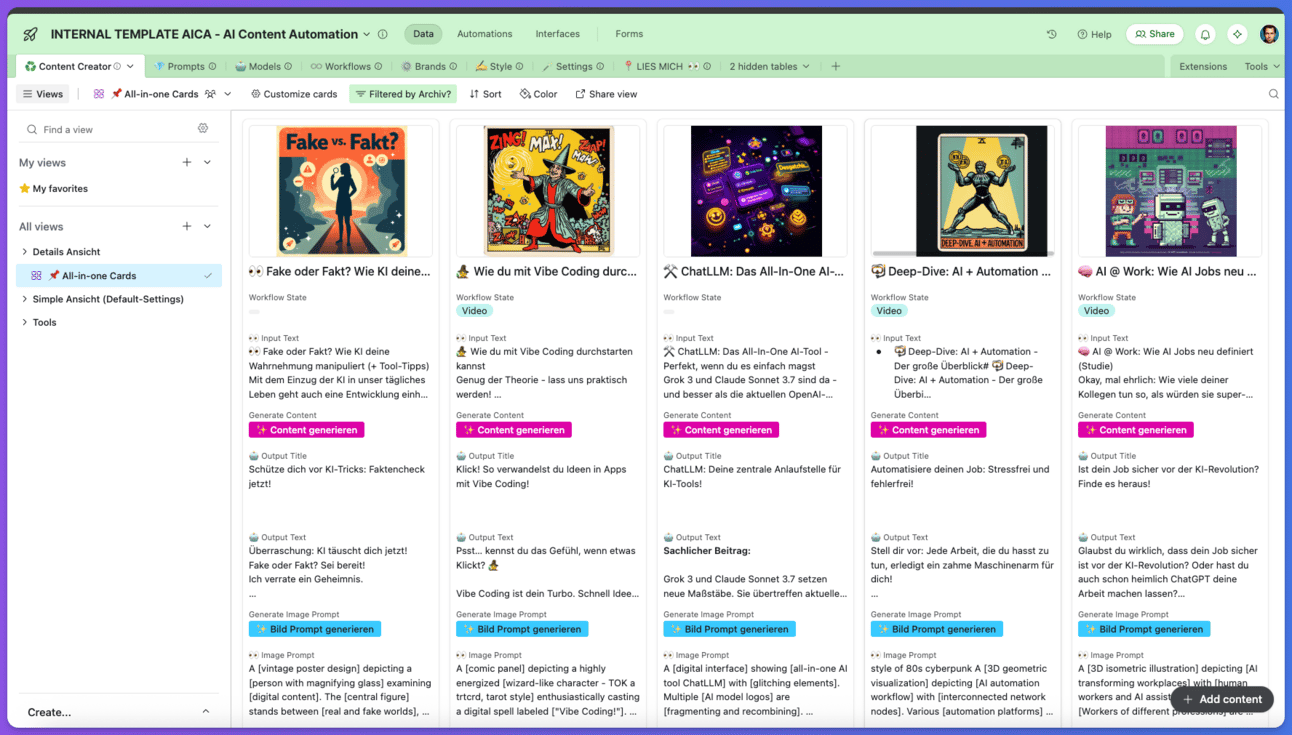Open the user profile avatar
The height and width of the screenshot is (735, 1292).
tap(1269, 34)
